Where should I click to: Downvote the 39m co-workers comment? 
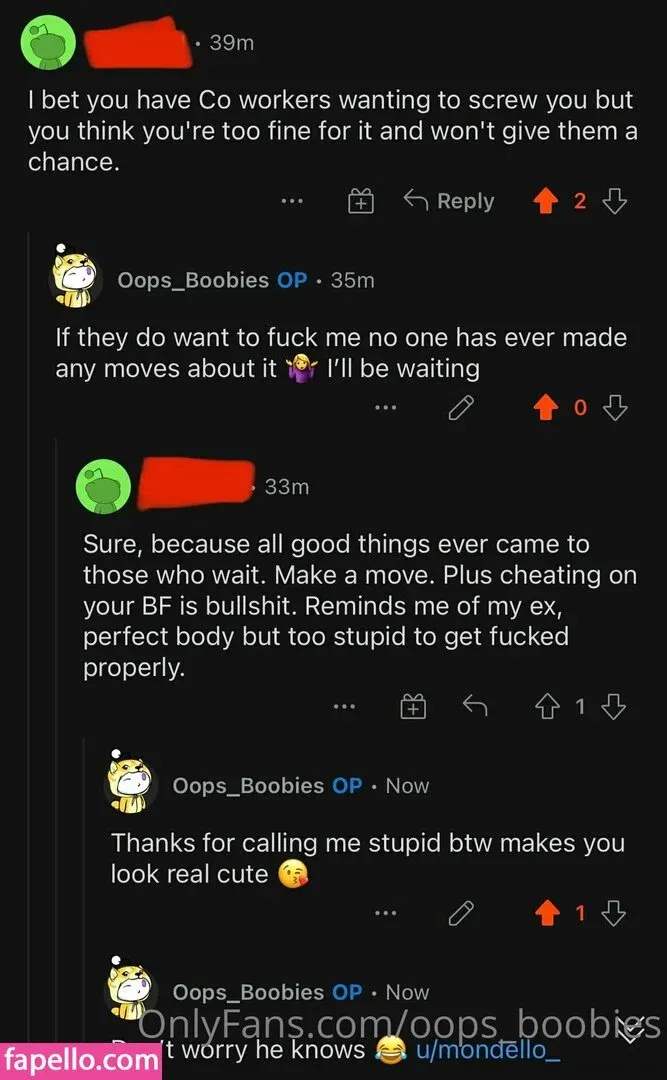[615, 202]
